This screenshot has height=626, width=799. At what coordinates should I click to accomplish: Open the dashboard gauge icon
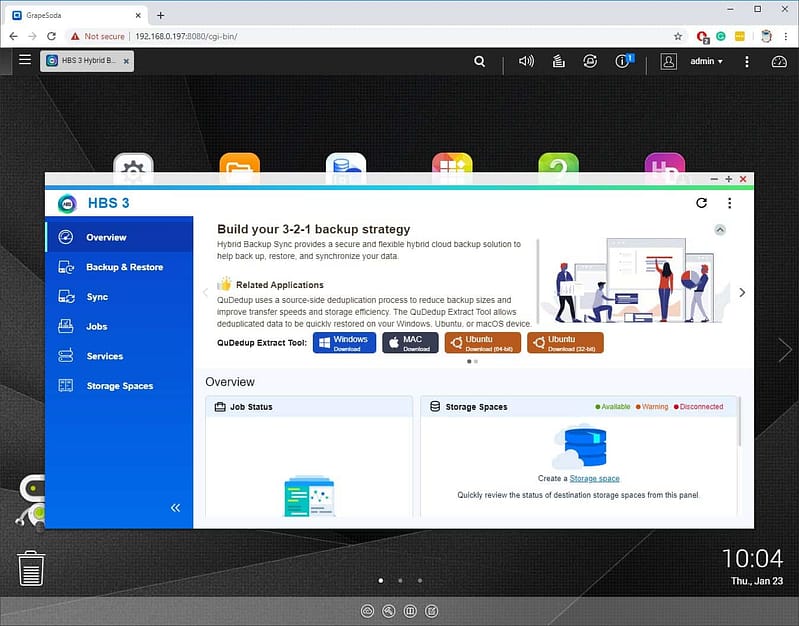pos(779,62)
